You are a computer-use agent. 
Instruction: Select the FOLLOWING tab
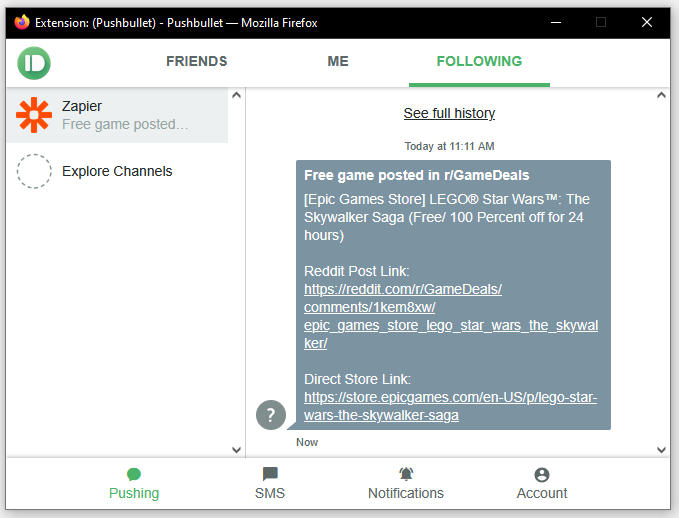[x=479, y=62]
